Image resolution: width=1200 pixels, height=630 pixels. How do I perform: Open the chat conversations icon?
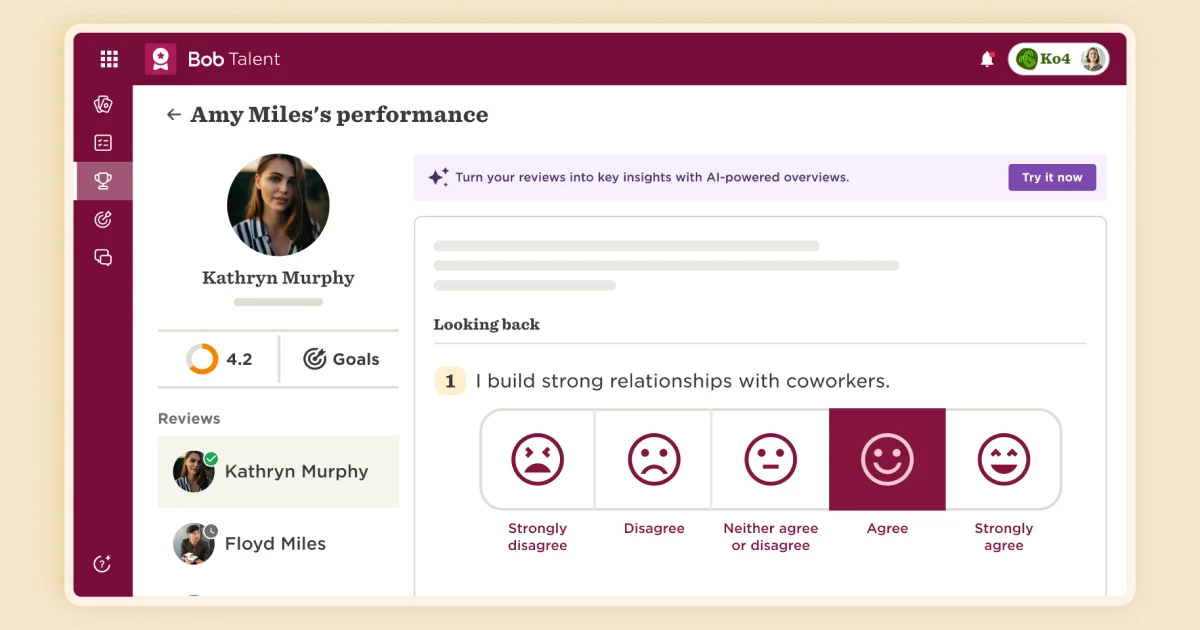[103, 257]
